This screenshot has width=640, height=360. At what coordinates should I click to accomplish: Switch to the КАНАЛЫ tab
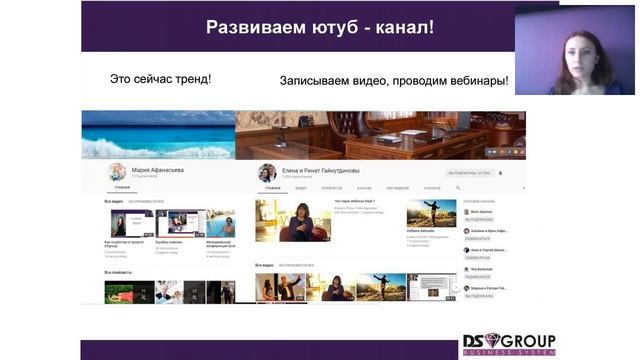click(364, 188)
